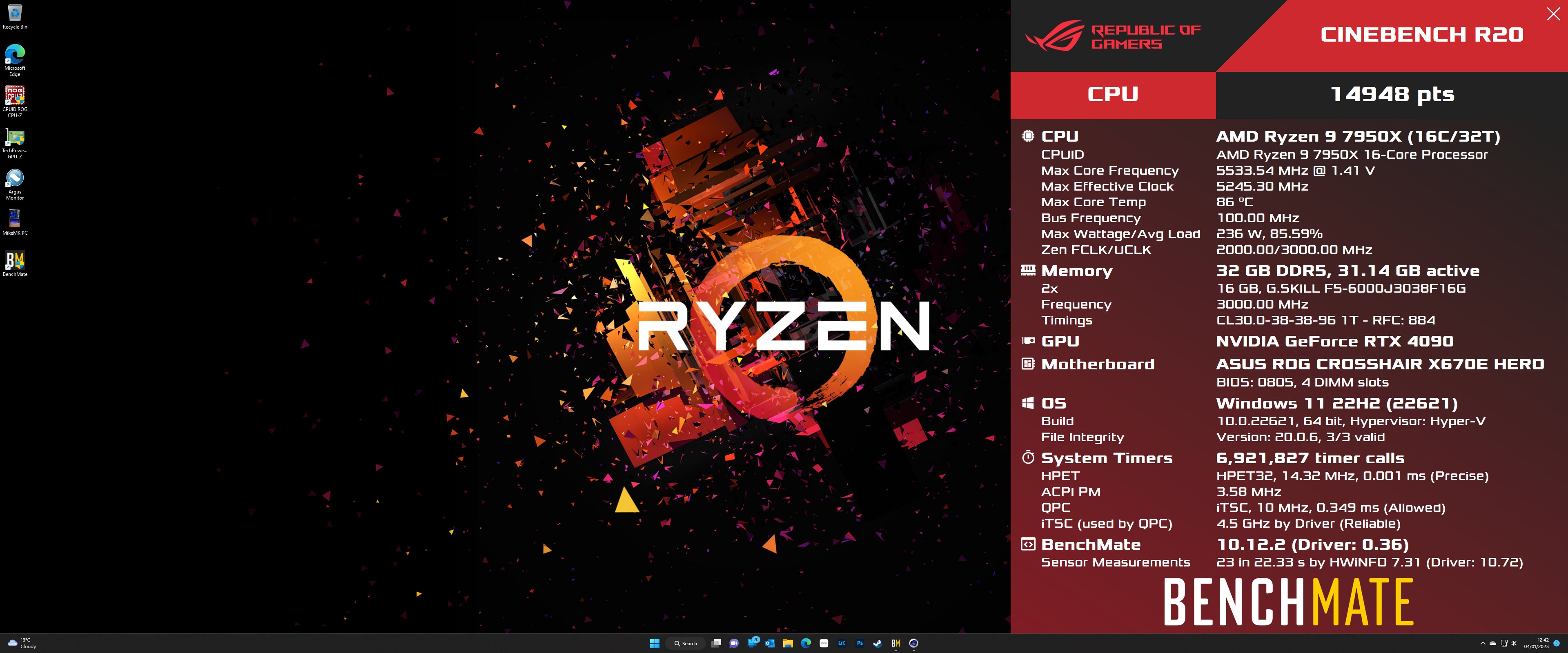Click Windows 11 22H2 (22621) text
The width and height of the screenshot is (1568, 653).
[1337, 403]
